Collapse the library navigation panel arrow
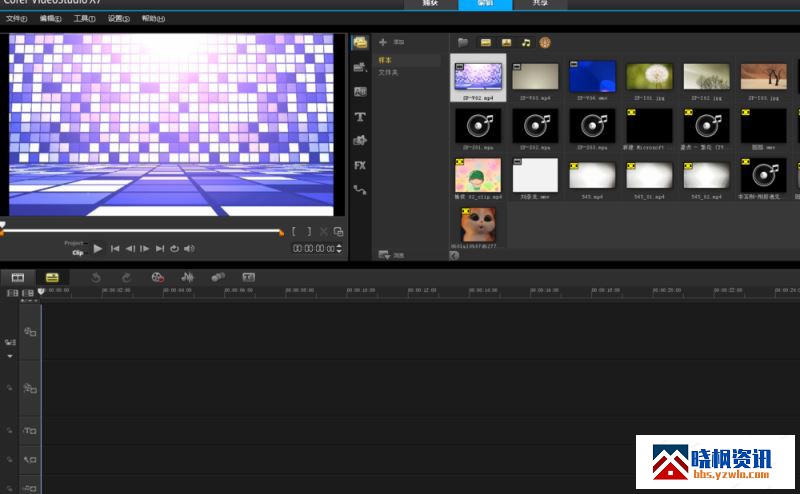800x494 pixels. [x=454, y=255]
